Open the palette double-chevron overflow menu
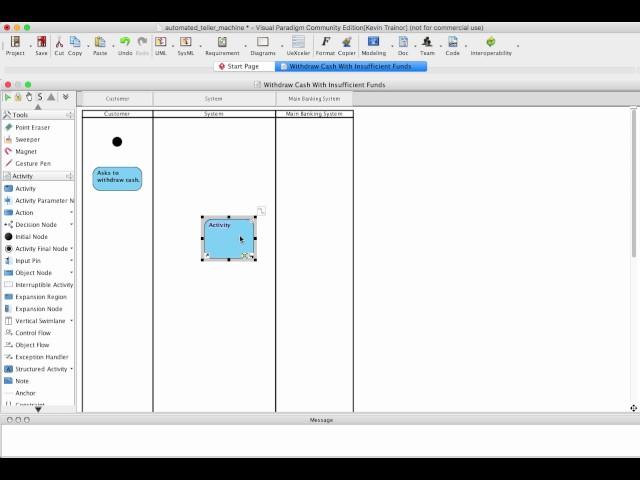This screenshot has height=480, width=640. [65, 97]
